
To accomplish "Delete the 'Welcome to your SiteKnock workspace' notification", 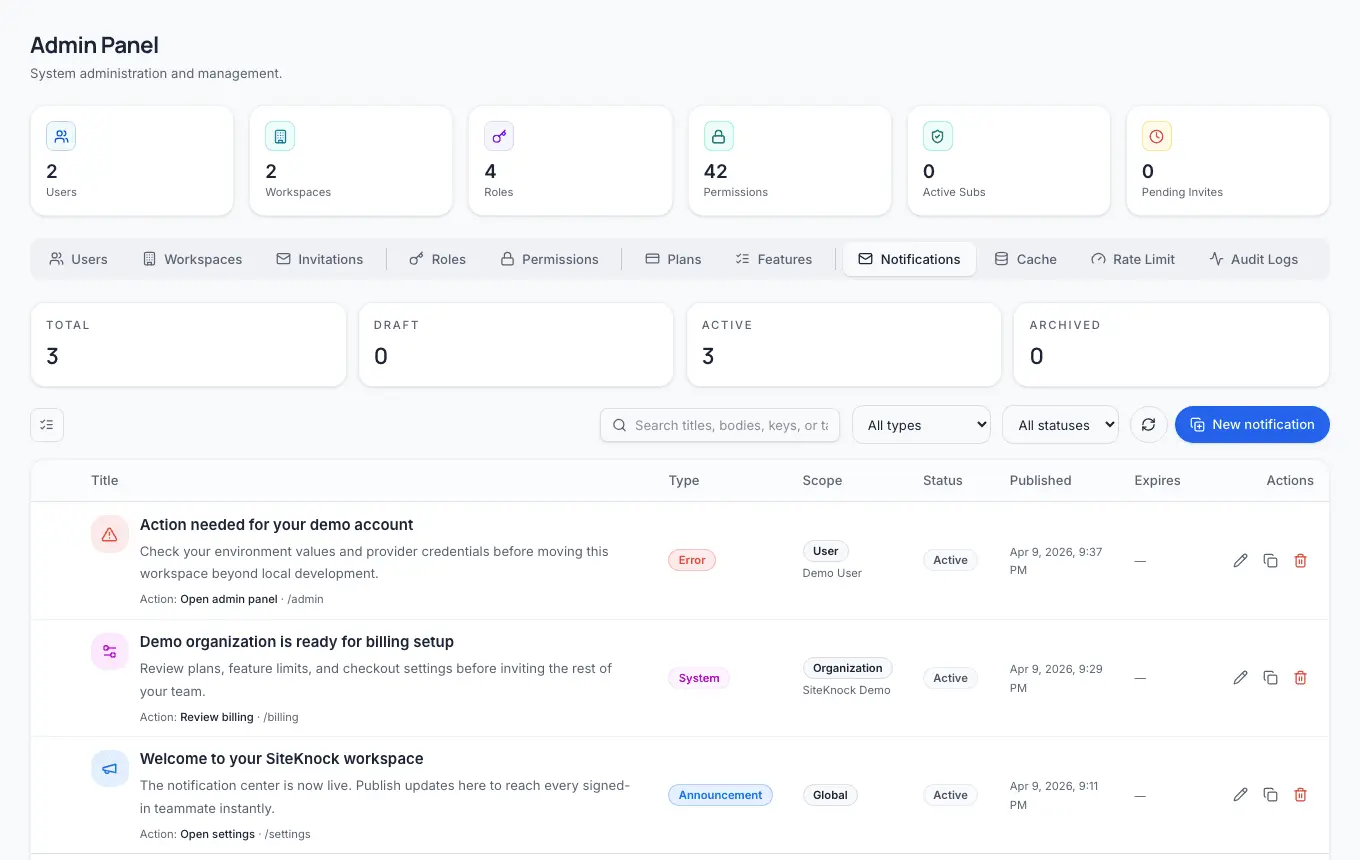I will pos(1300,795).
